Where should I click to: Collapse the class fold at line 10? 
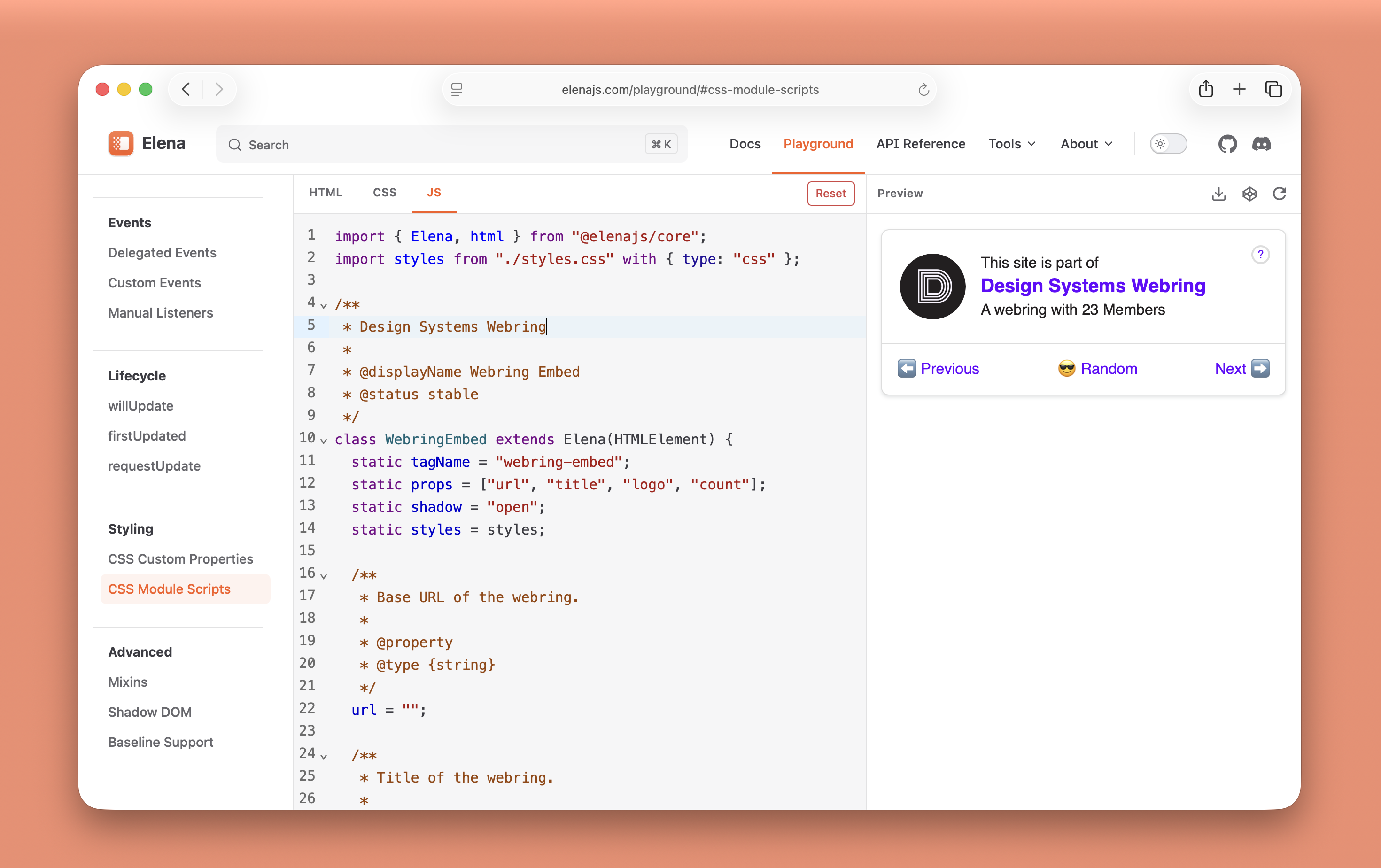pyautogui.click(x=324, y=441)
